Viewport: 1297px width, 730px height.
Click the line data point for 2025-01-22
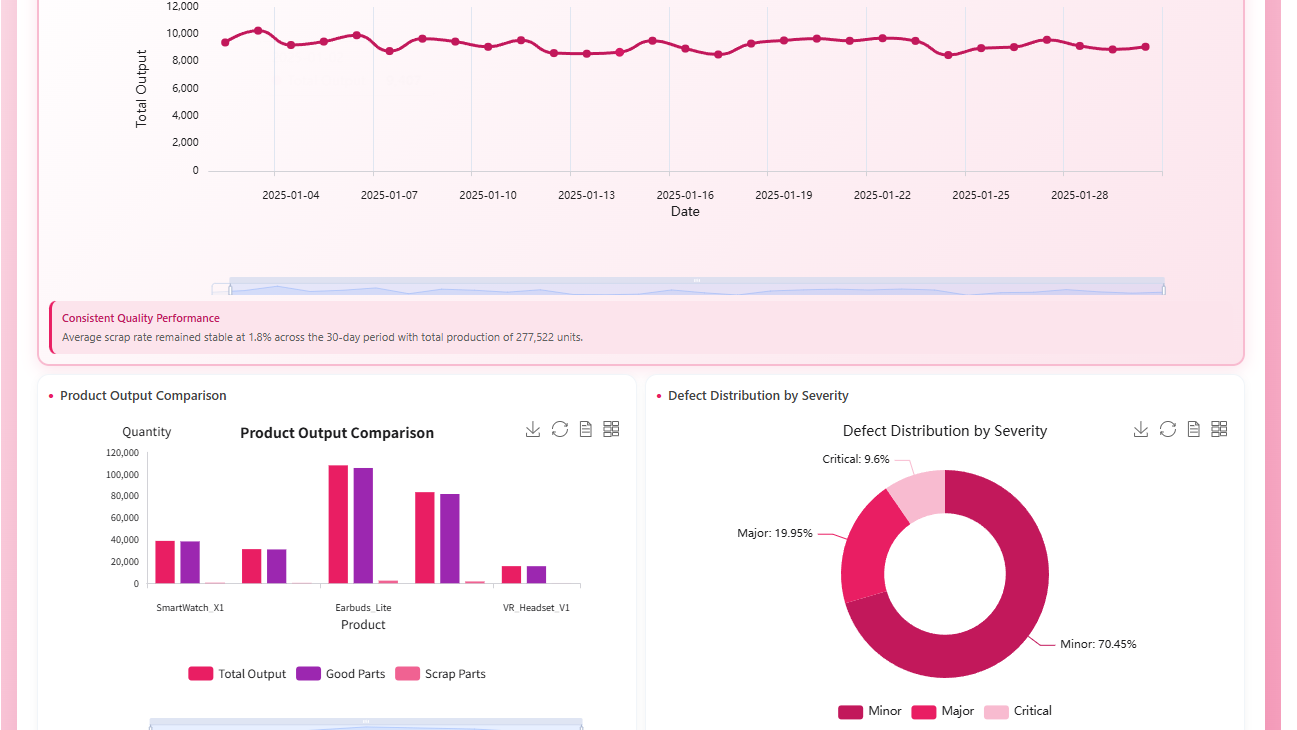click(882, 38)
